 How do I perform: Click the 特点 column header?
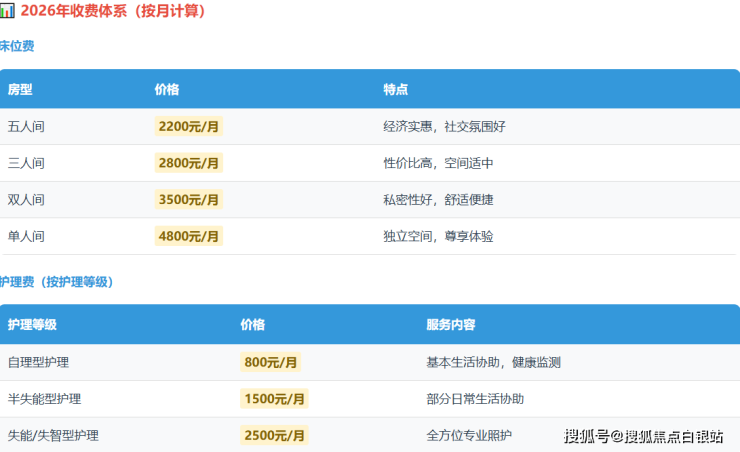395,89
